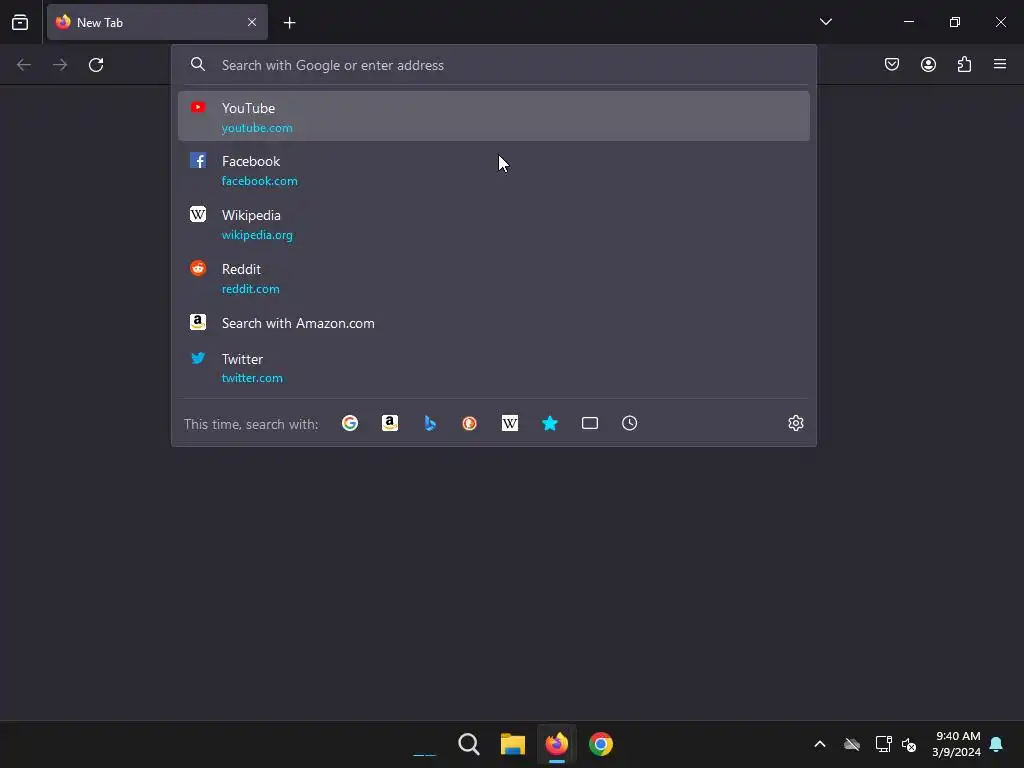Open a new tab with plus button
The image size is (1024, 768).
pyautogui.click(x=289, y=23)
